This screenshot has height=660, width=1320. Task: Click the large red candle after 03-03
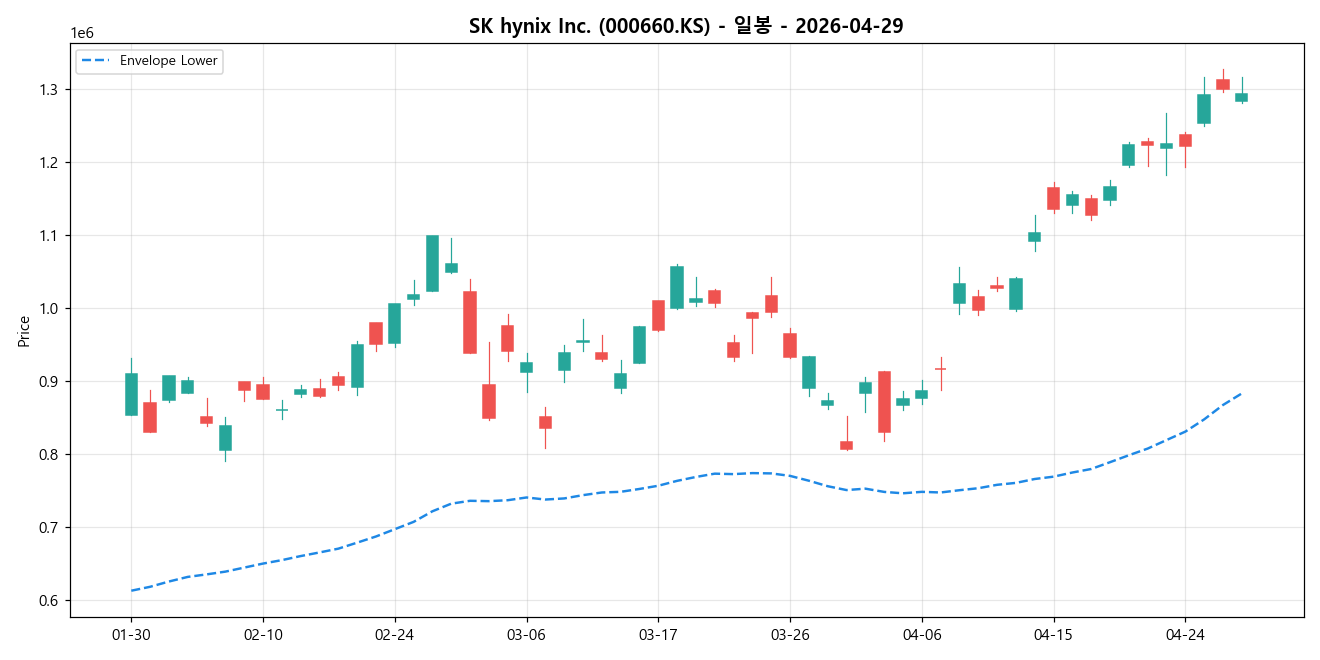[470, 320]
